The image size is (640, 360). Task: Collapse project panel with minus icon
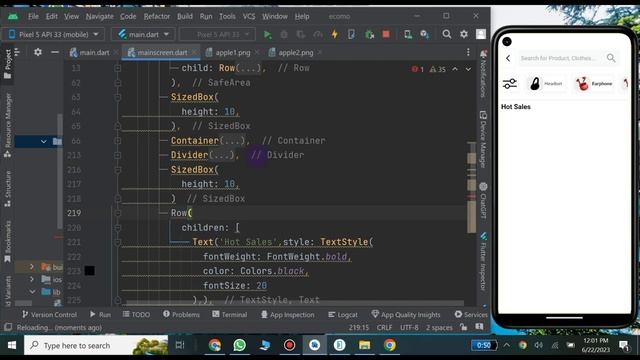55,52
